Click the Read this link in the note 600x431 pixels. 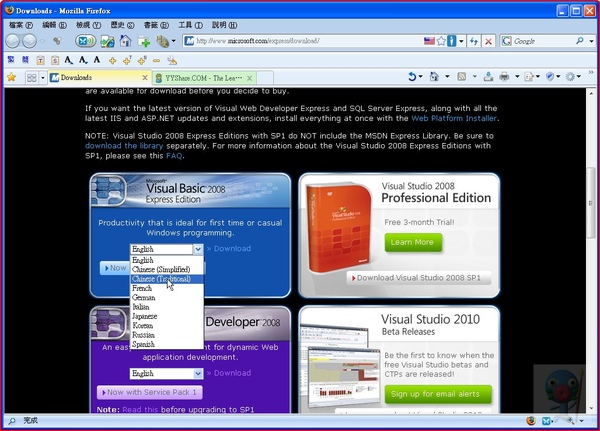point(140,409)
